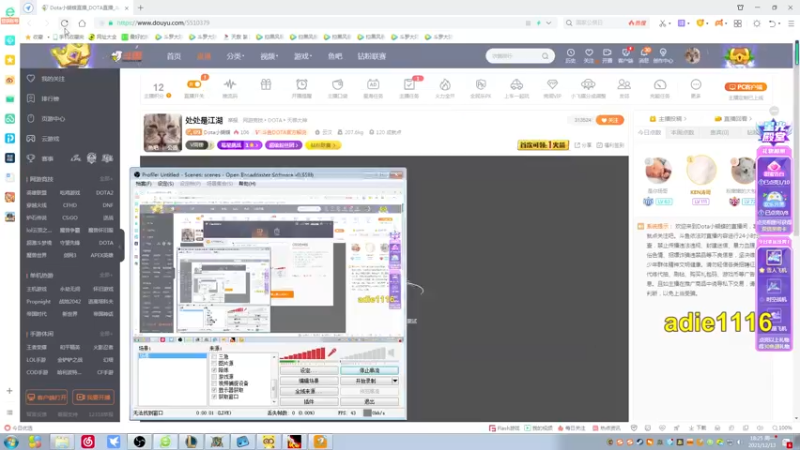Viewport: 800px width, 450px height.
Task: Click the AD task icon in streamer toolbar
Action: click(x=373, y=84)
